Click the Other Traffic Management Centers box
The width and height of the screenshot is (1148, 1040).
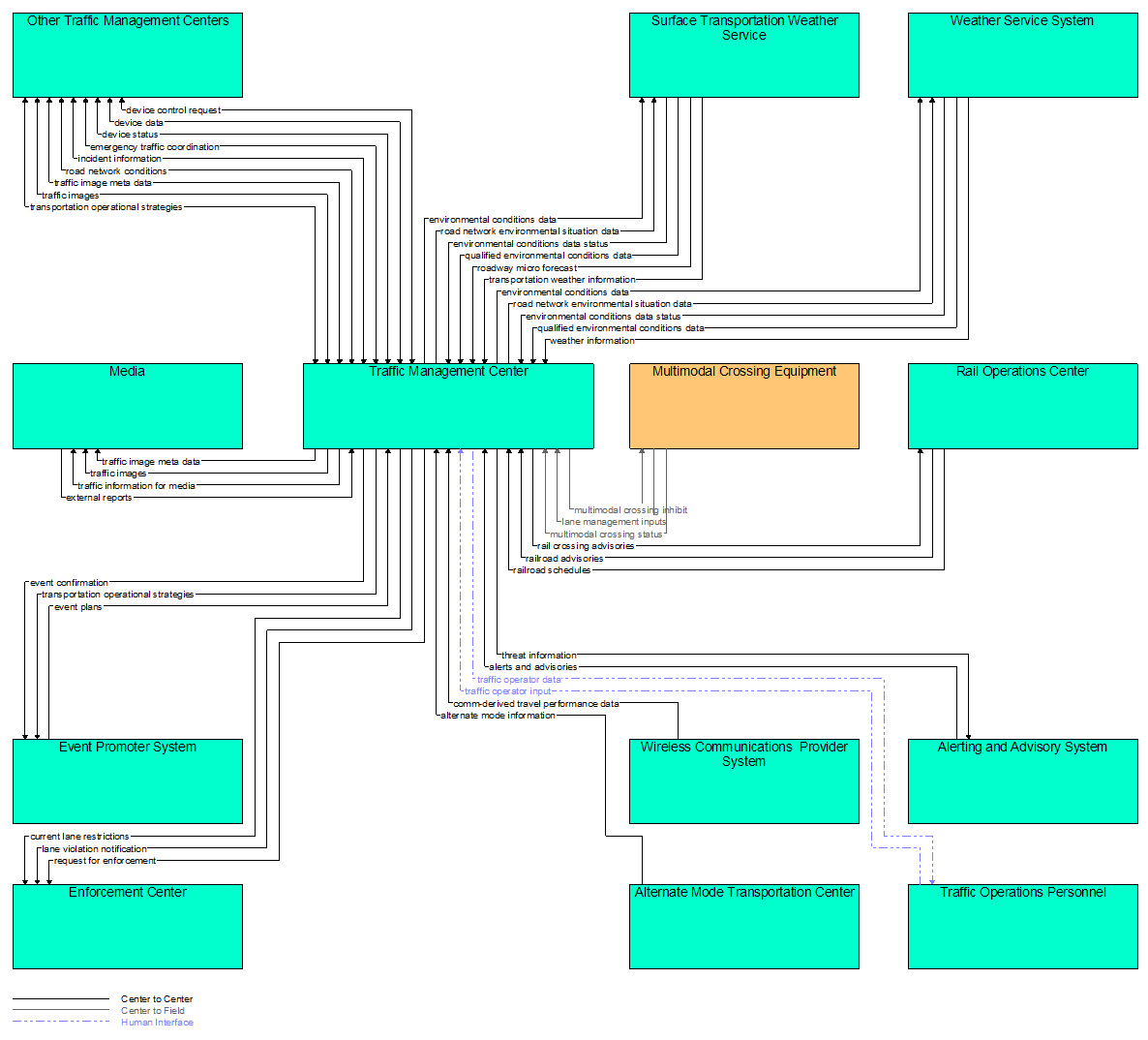coord(128,55)
